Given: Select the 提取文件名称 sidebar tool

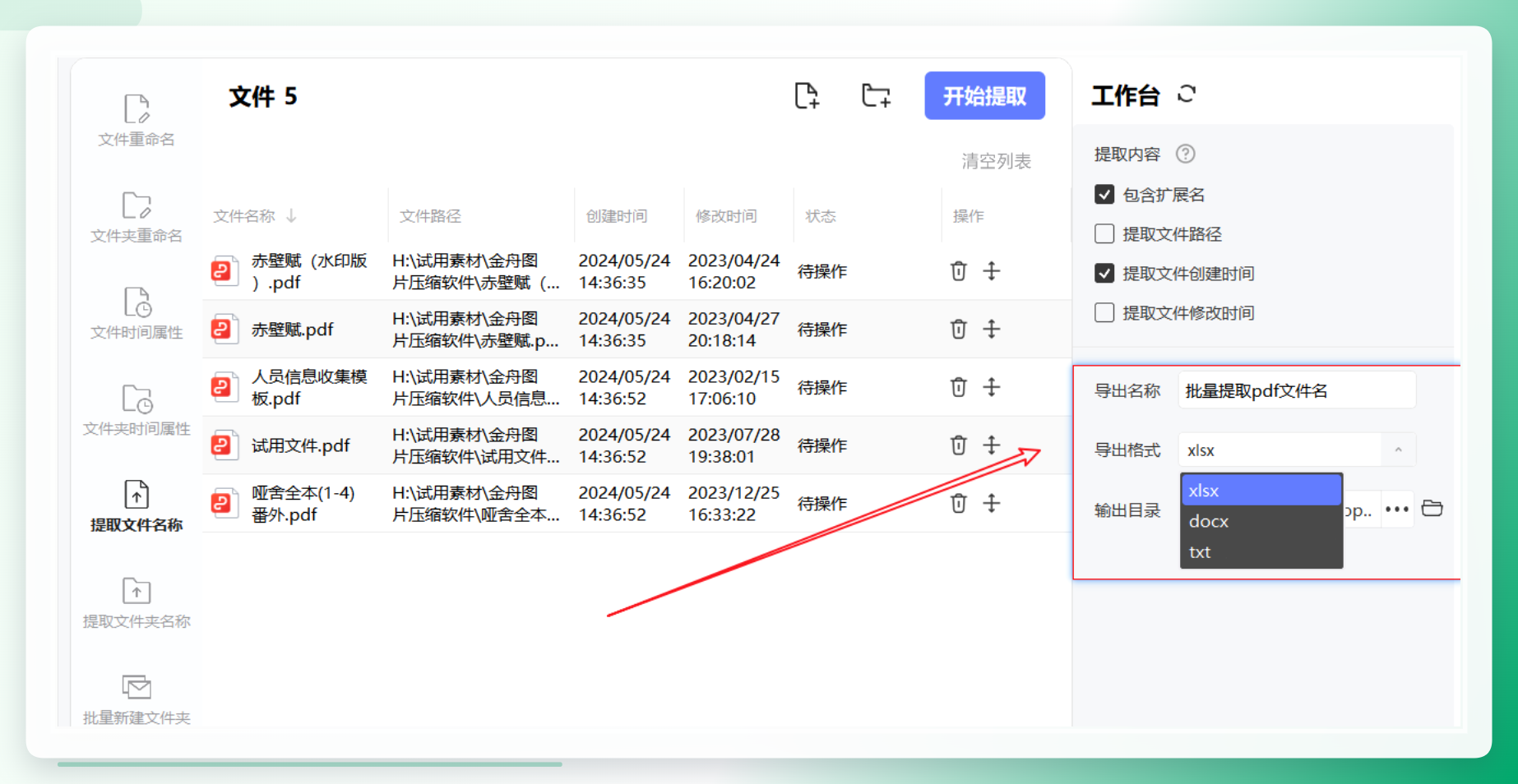Looking at the screenshot, I should pyautogui.click(x=137, y=506).
